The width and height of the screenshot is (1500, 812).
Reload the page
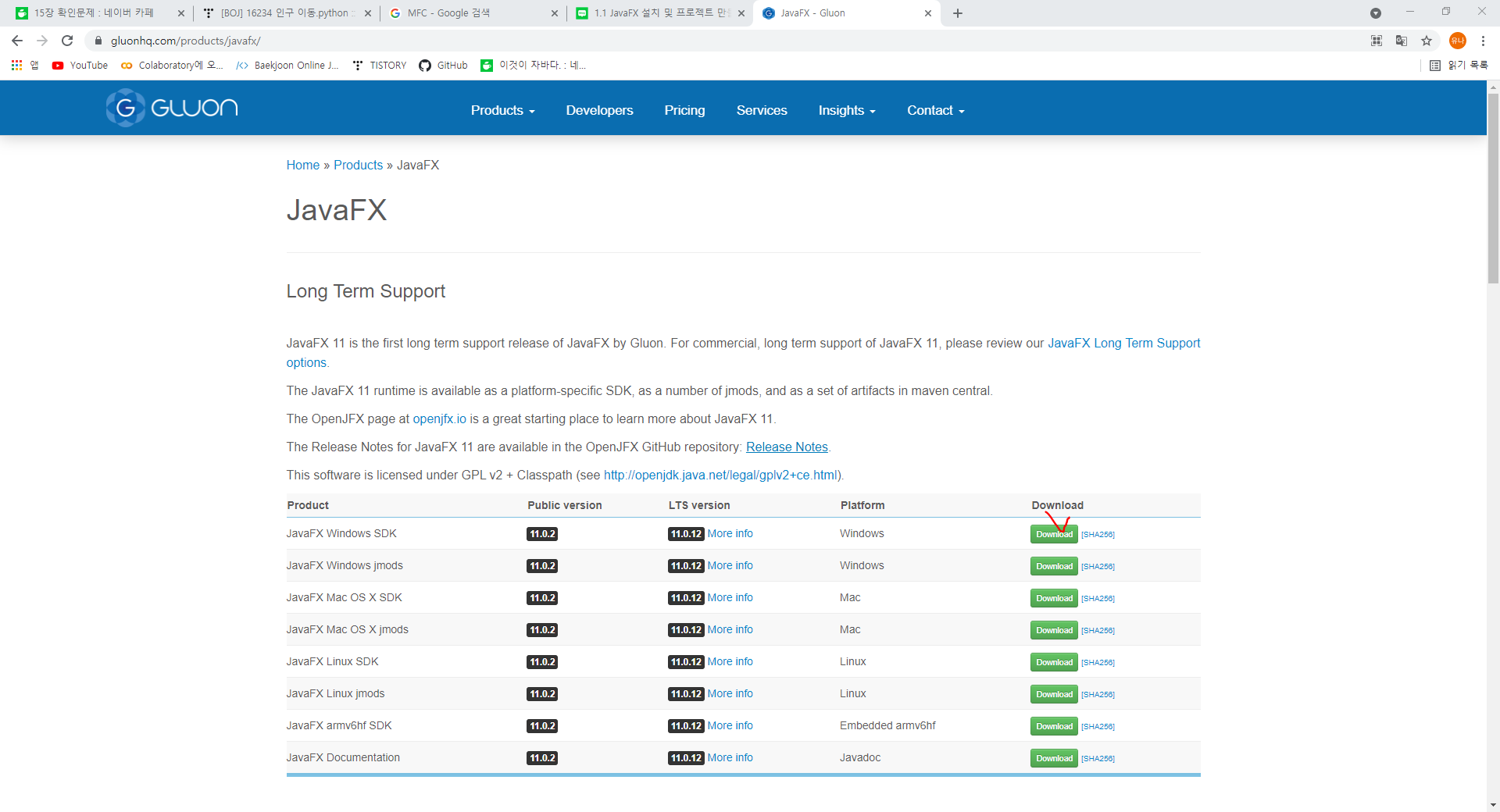(x=67, y=41)
